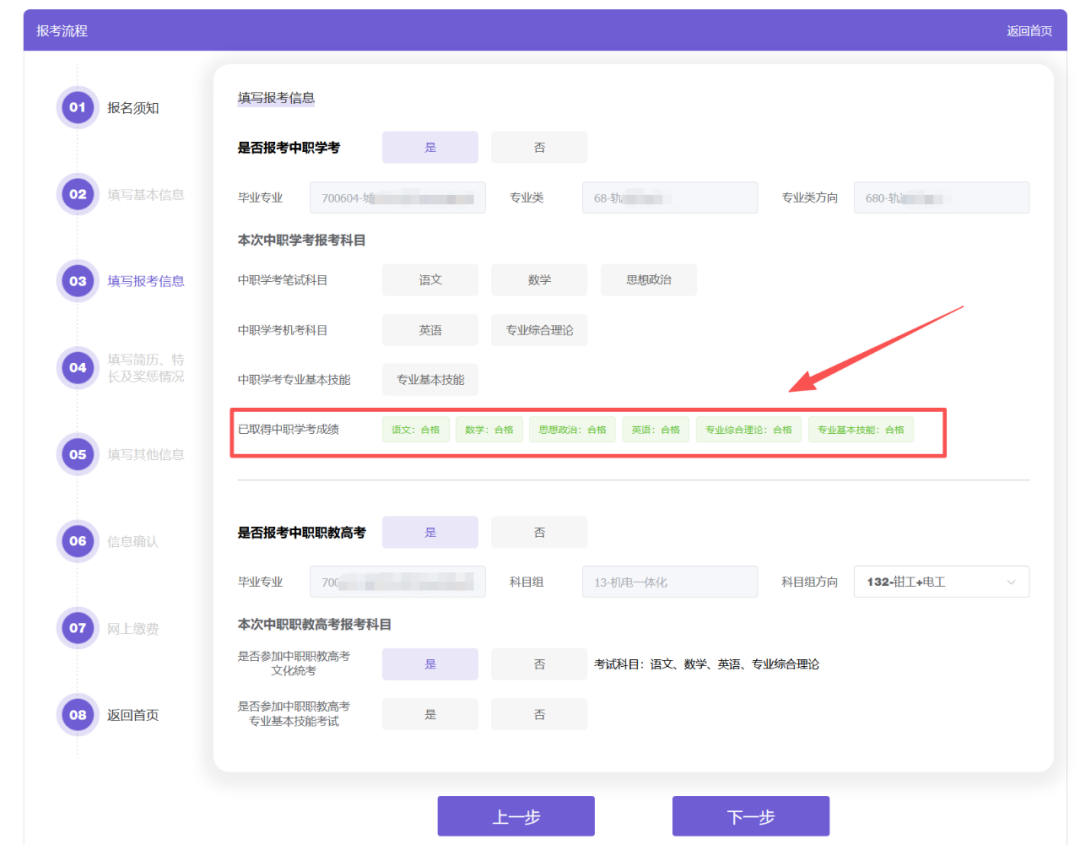1080x845 pixels.
Task: Continue with the 下一步 button
Action: (x=751, y=816)
